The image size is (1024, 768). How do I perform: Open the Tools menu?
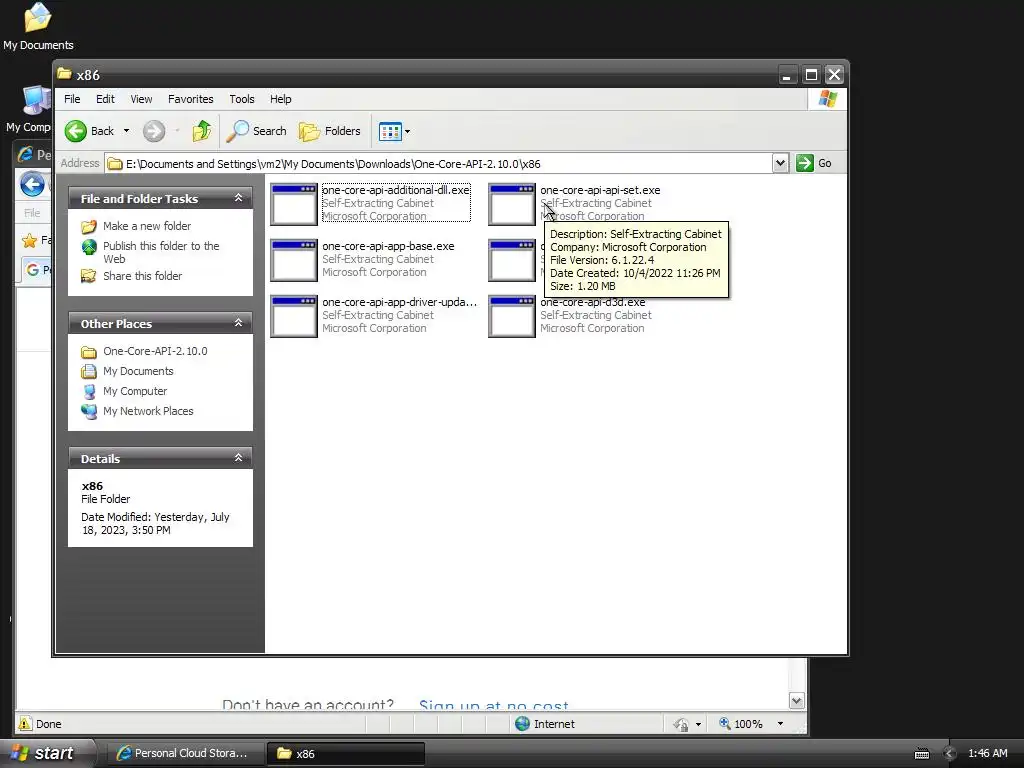pyautogui.click(x=242, y=99)
